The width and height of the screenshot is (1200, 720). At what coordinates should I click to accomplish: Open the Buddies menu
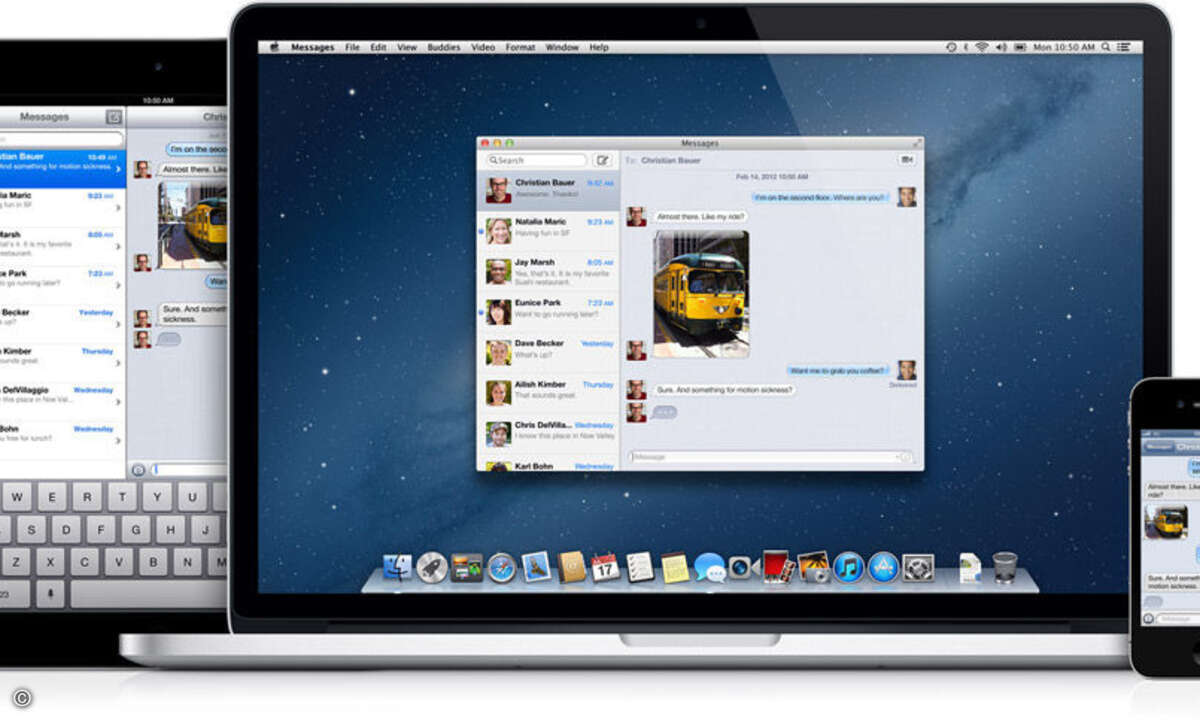[x=444, y=47]
